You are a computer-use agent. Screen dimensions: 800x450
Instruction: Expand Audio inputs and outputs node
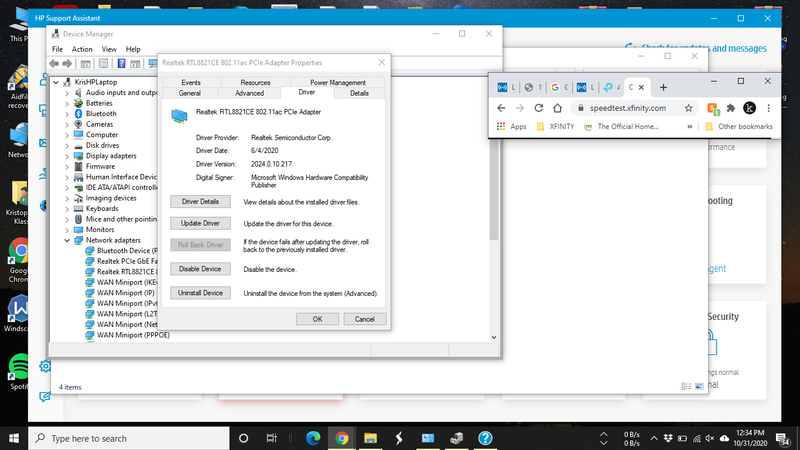[x=67, y=93]
